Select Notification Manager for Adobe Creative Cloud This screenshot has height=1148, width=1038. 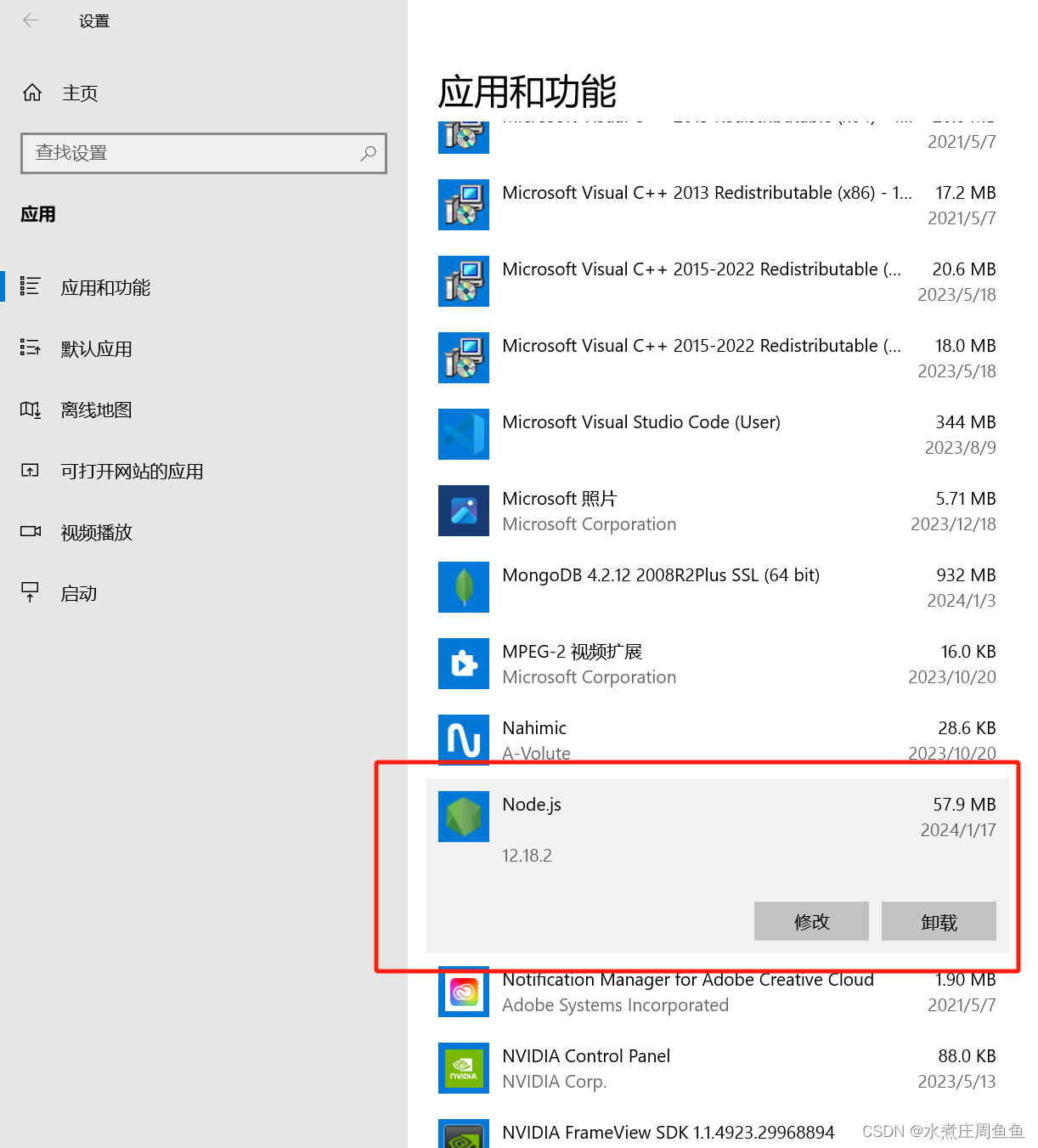click(717, 992)
